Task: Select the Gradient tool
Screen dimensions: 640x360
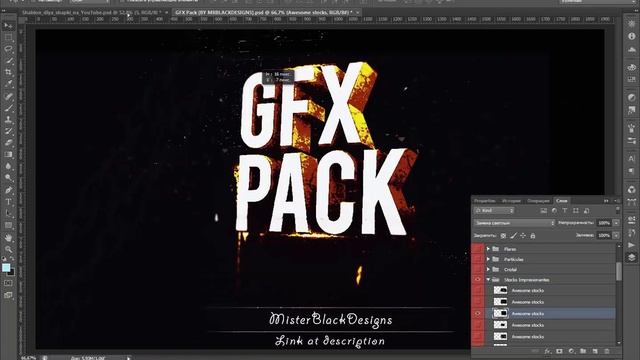Action: pos(8,155)
